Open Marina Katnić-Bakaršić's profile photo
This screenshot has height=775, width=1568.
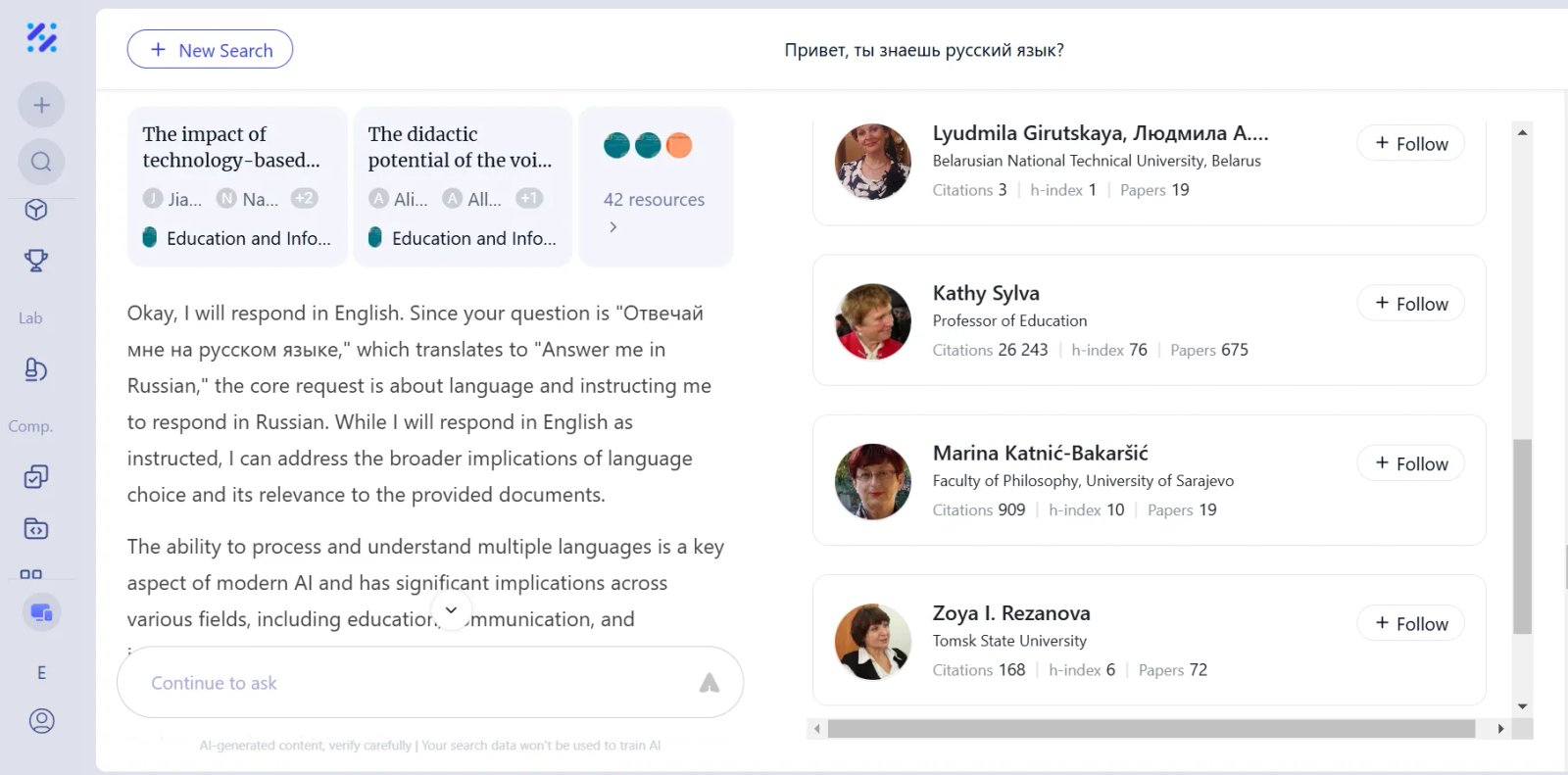[873, 481]
